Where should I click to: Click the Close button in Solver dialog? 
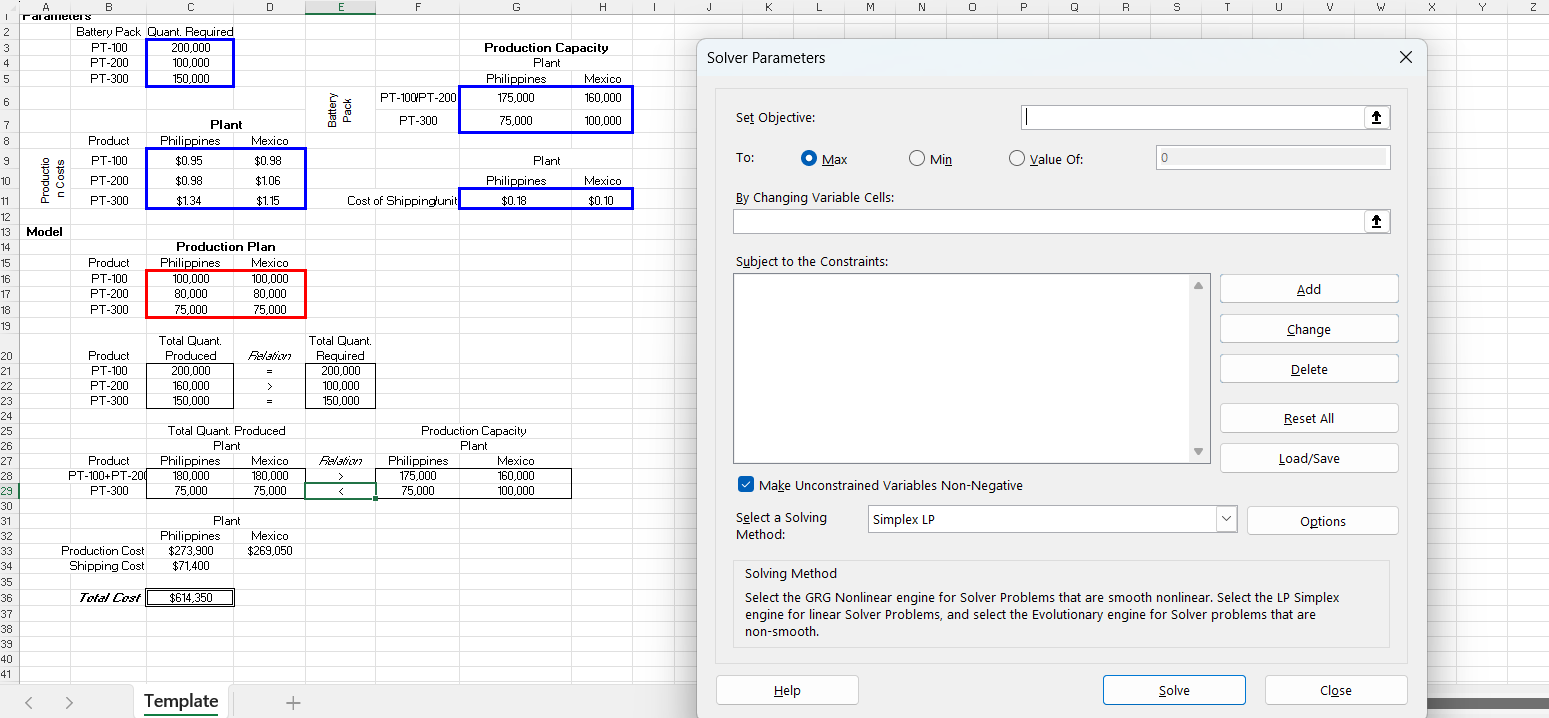[x=1336, y=690]
